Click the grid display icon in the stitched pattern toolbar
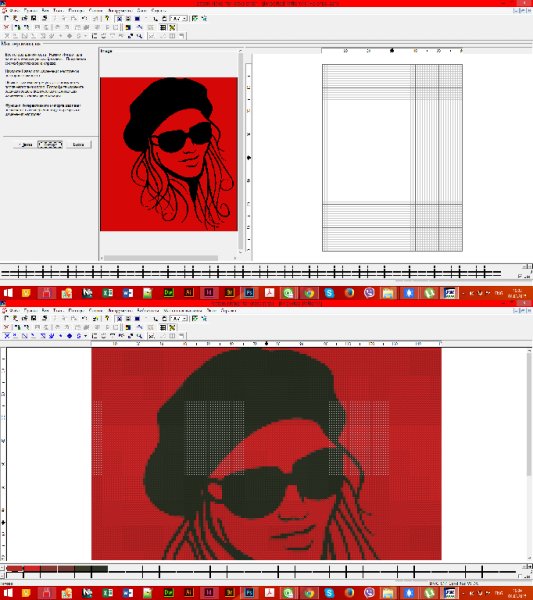The image size is (533, 600). coord(163,327)
